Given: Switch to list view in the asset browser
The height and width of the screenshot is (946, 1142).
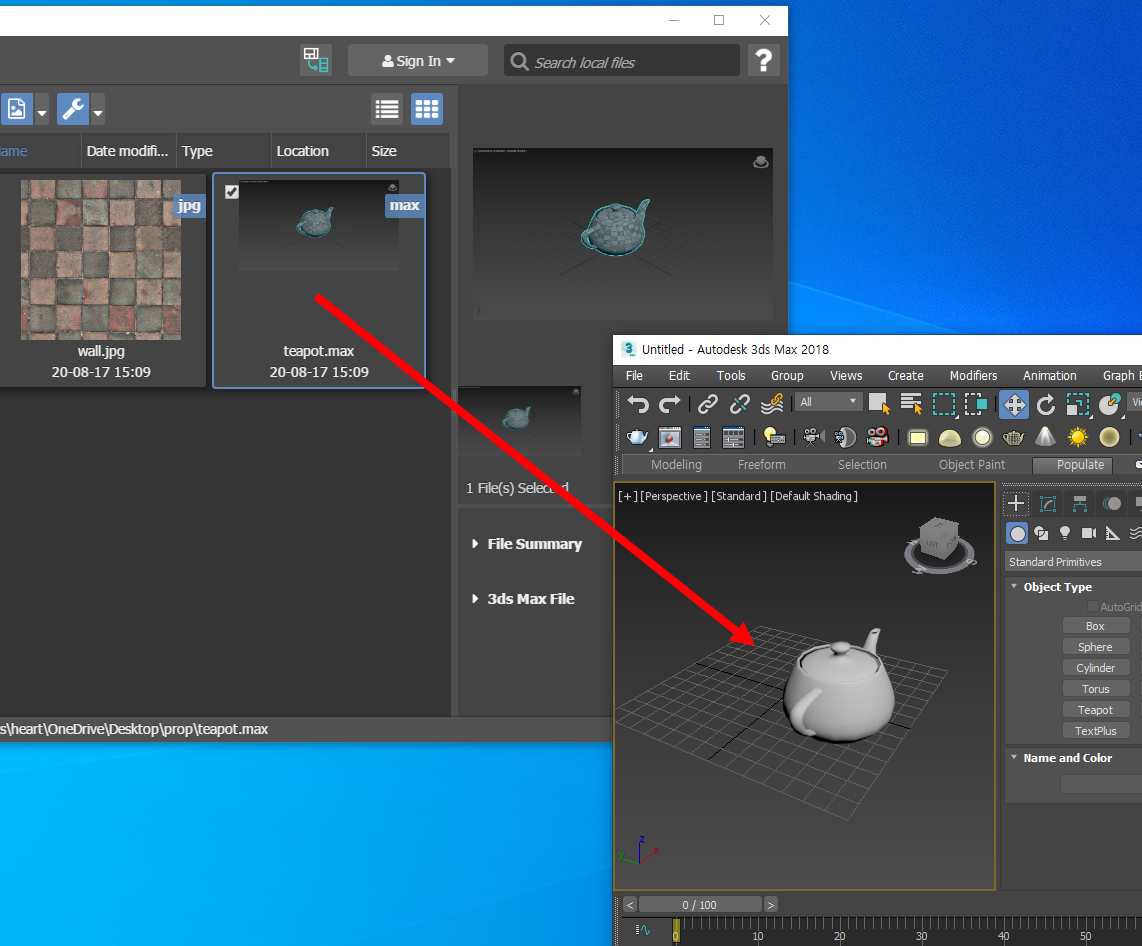Looking at the screenshot, I should tap(387, 109).
